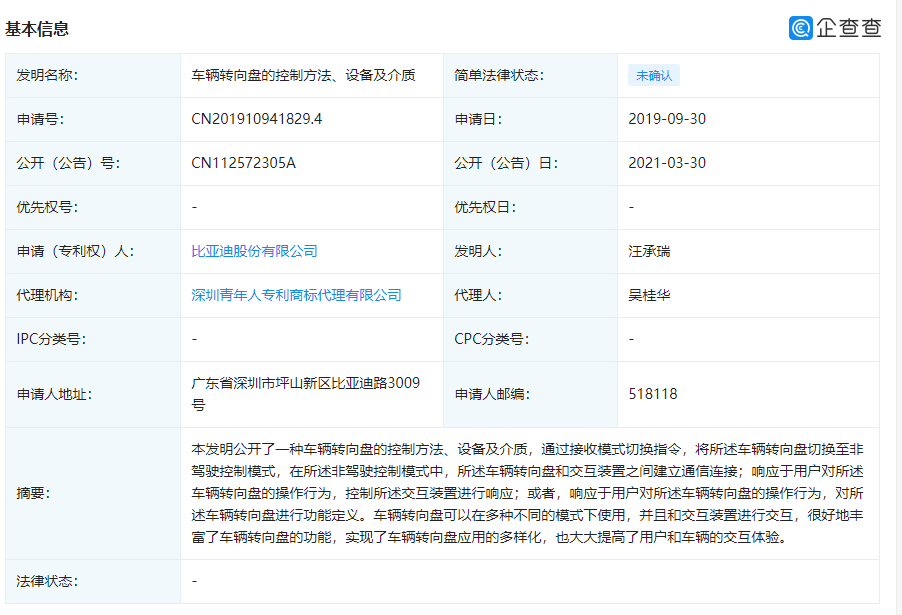Click the abstract paragraph starting 本发明公开了
The width and height of the screenshot is (902, 615).
click(x=528, y=494)
